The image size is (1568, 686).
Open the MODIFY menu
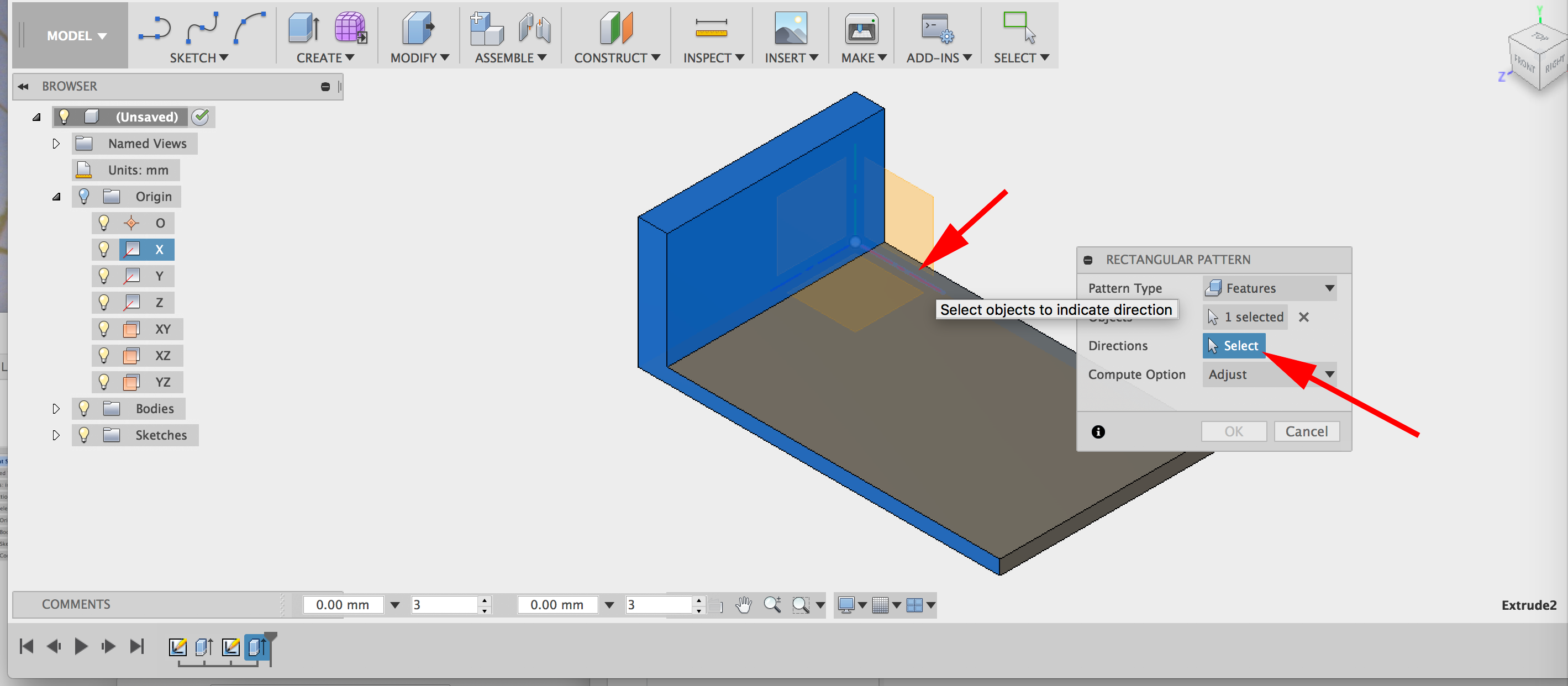419,58
